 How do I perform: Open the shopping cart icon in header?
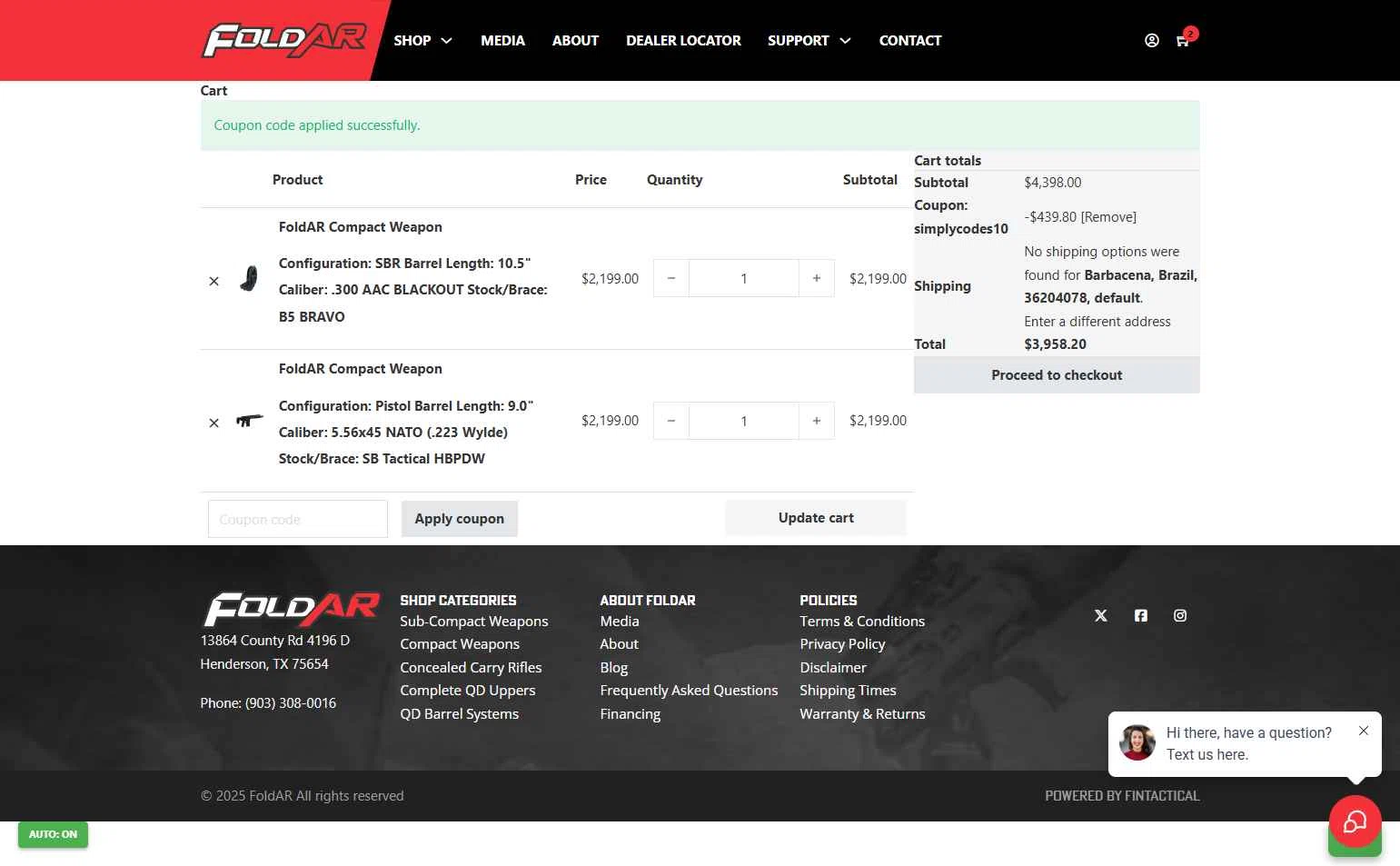pos(1183,41)
